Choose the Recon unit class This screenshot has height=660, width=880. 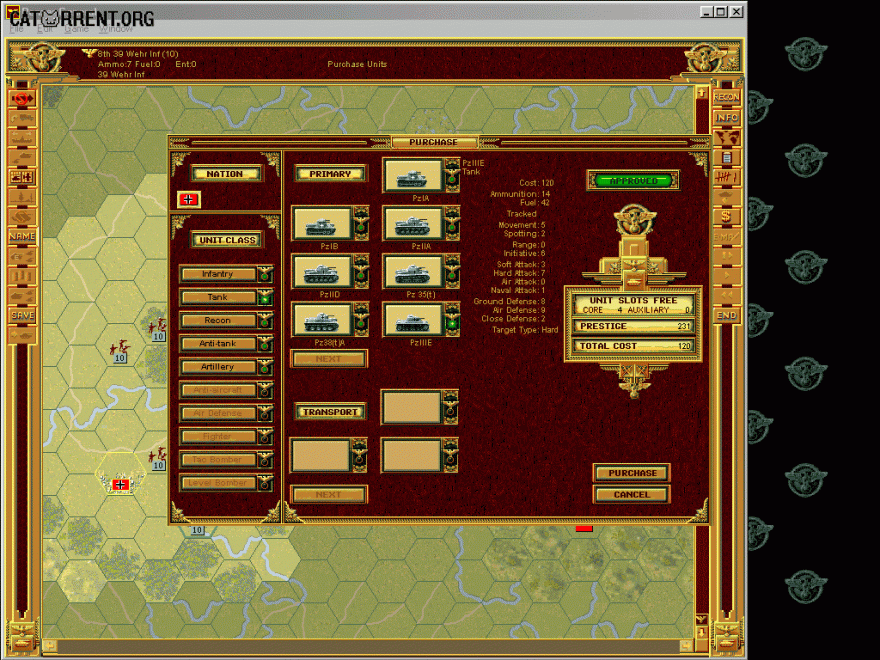click(218, 320)
